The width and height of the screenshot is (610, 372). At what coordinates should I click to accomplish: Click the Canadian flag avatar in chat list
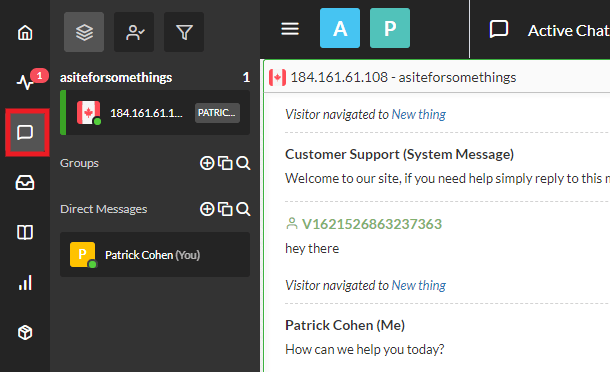point(89,112)
